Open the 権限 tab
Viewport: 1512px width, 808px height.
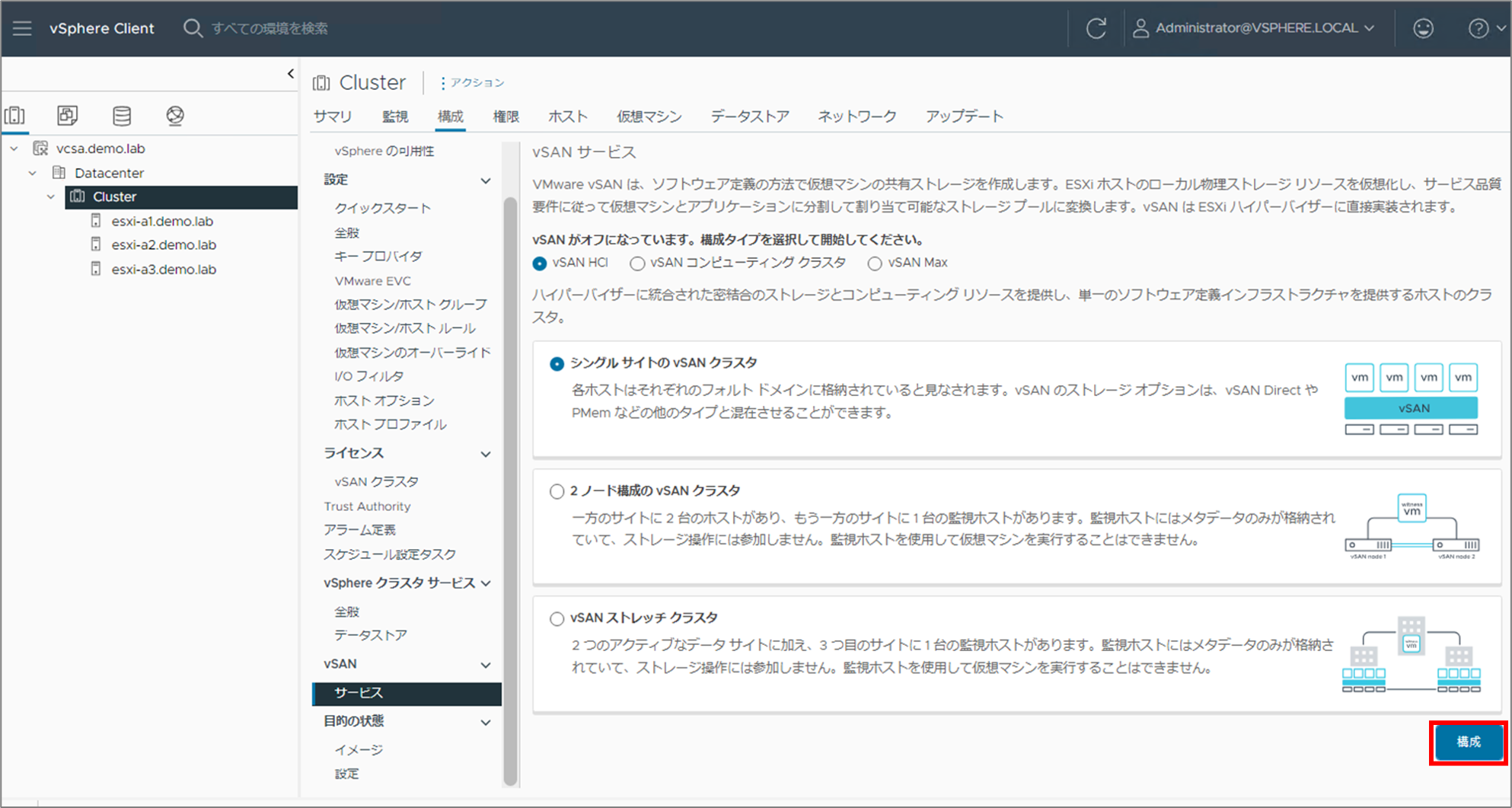(506, 117)
